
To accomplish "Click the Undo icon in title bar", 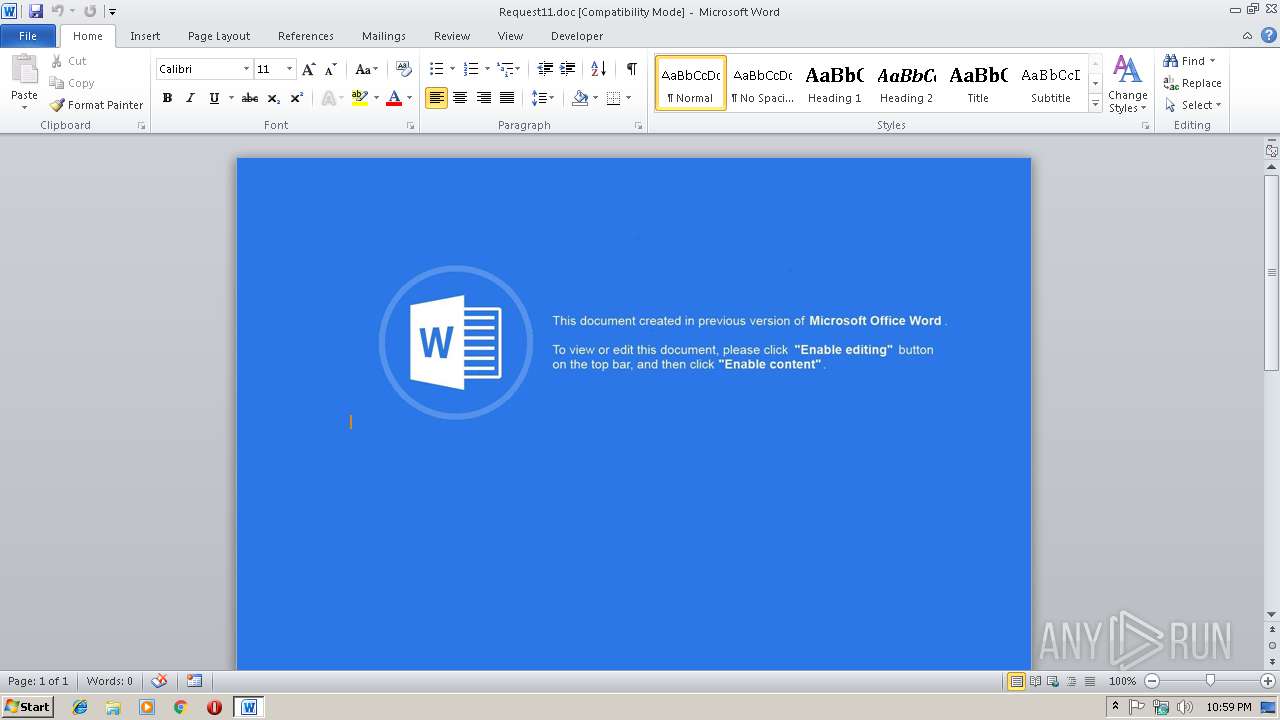I will pyautogui.click(x=57, y=11).
